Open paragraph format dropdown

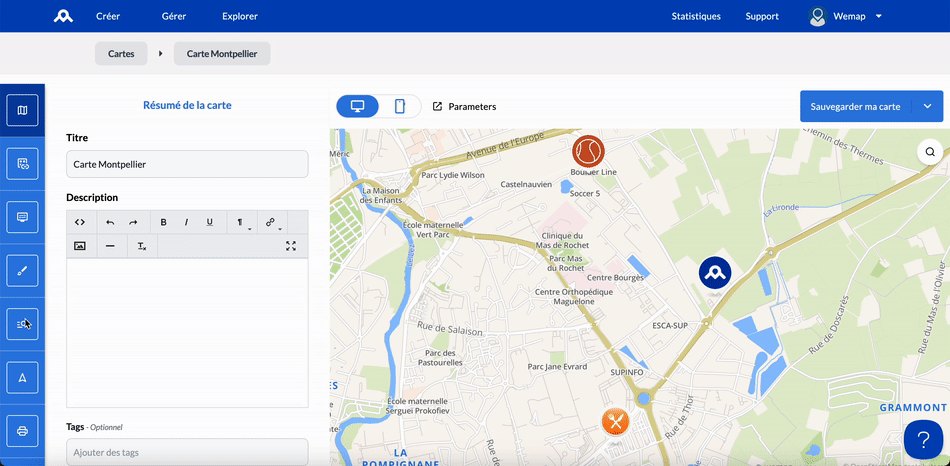[242, 222]
